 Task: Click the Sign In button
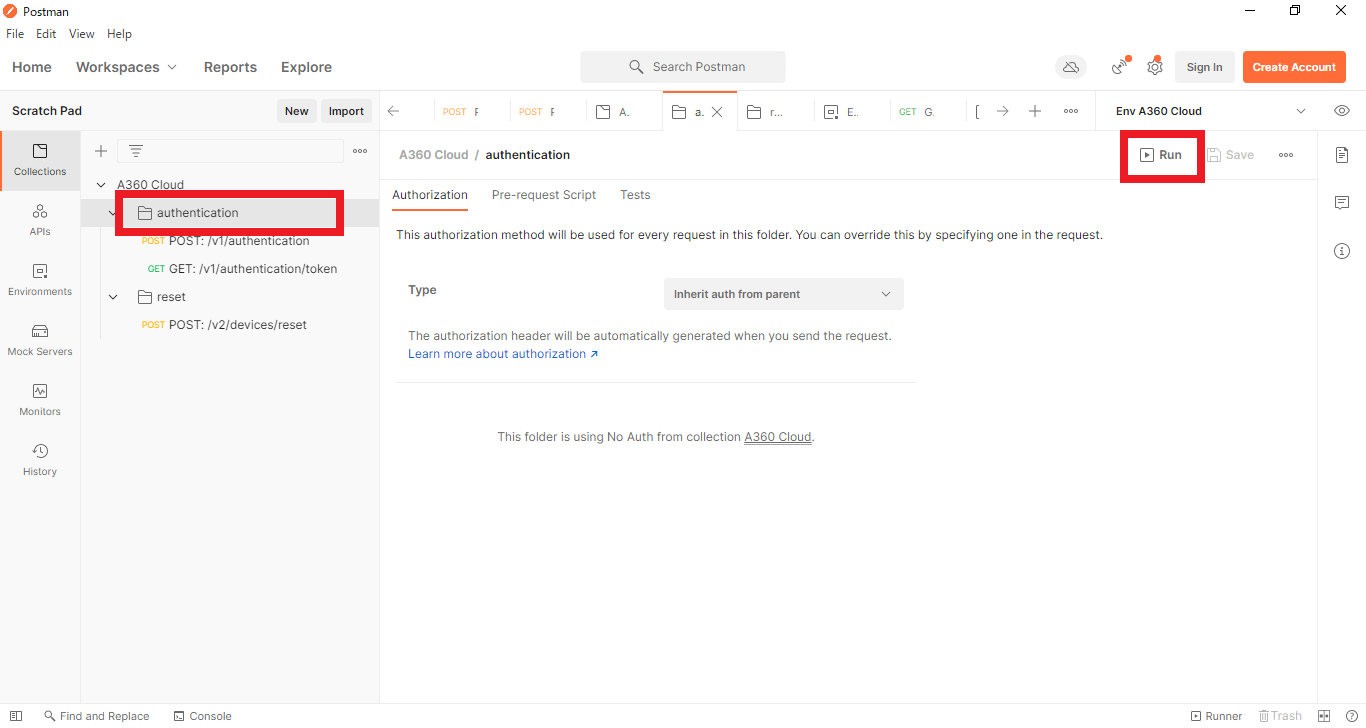click(1204, 67)
